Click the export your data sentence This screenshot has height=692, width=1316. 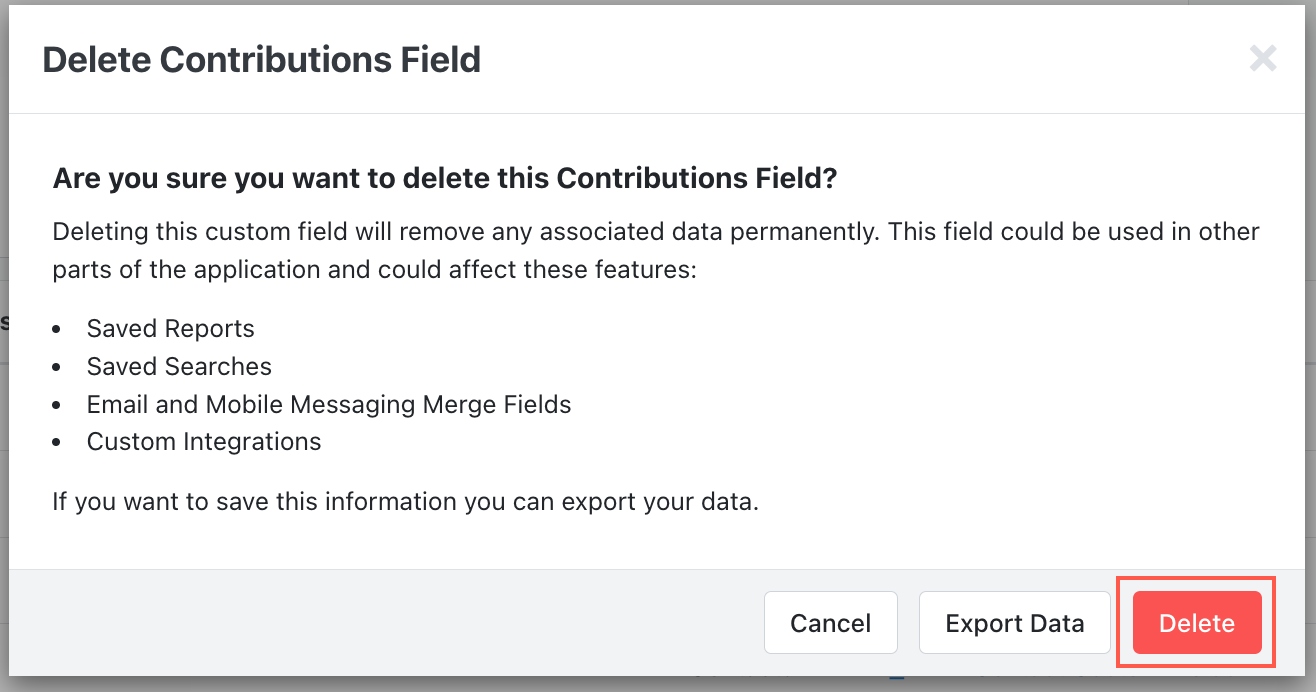[402, 501]
